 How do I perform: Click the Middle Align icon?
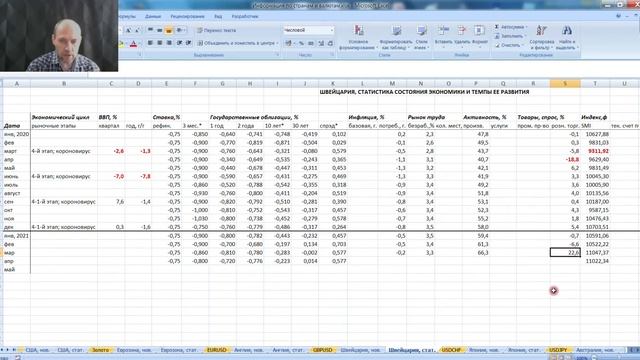[160, 30]
